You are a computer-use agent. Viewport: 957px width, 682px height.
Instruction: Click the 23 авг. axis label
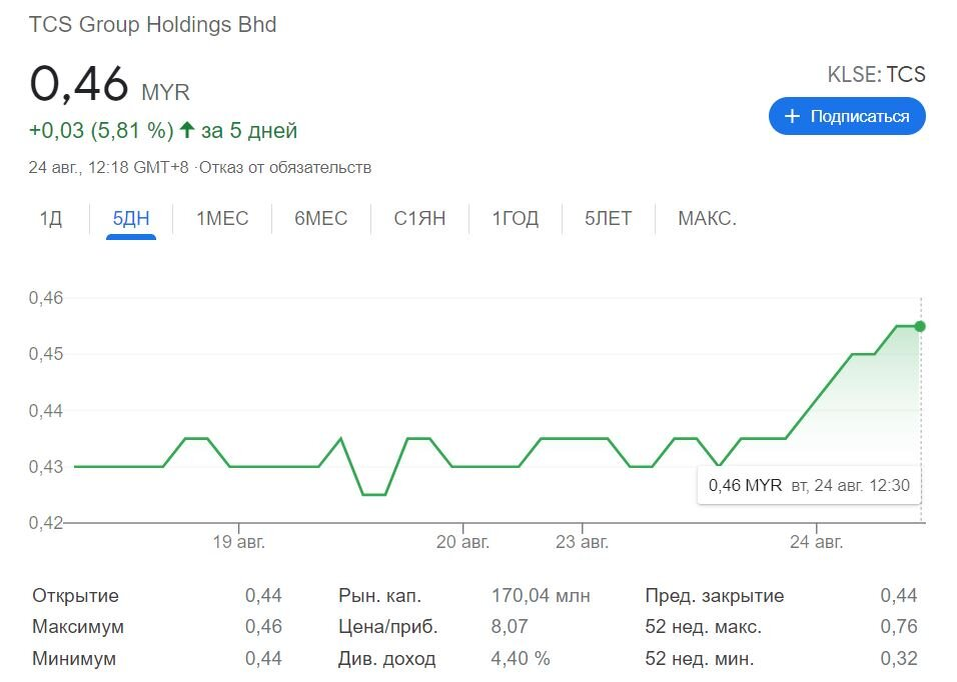582,542
